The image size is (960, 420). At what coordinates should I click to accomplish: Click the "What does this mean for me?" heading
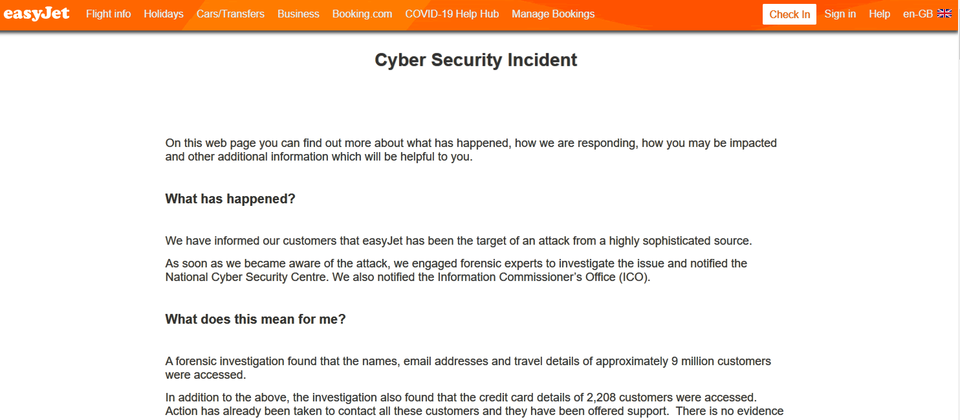point(255,320)
